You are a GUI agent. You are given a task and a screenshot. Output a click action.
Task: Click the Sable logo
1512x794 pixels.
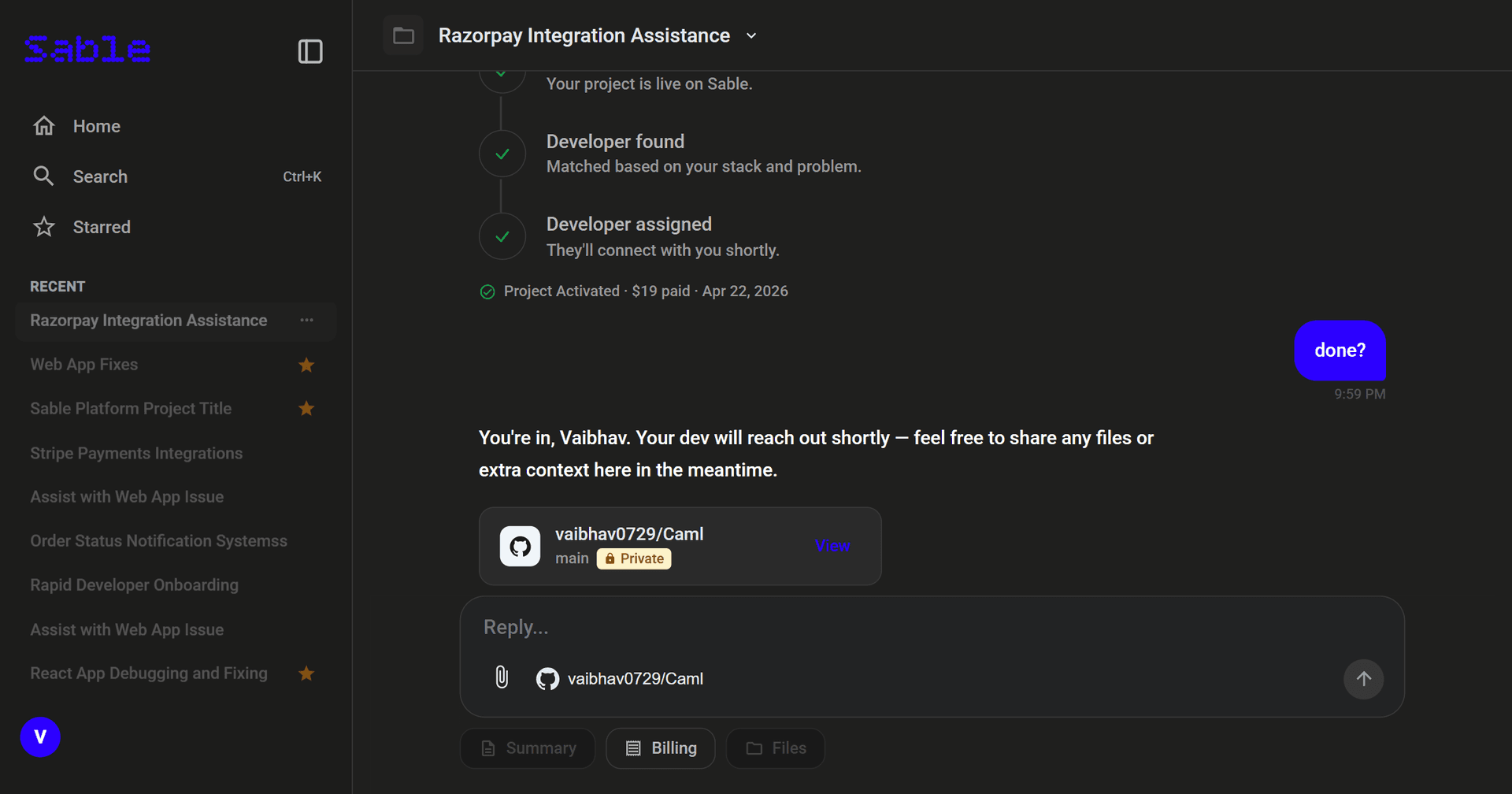tap(87, 50)
